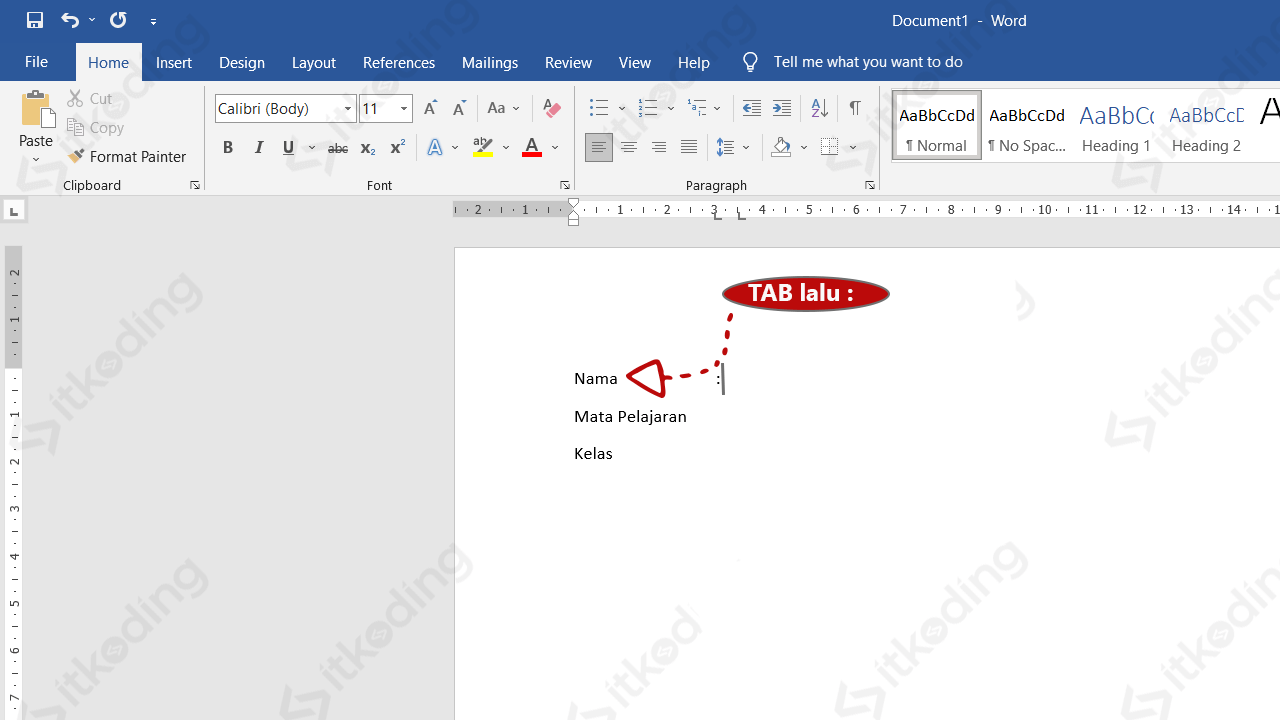Click the Numbering list icon
The width and height of the screenshot is (1280, 720).
pos(649,108)
